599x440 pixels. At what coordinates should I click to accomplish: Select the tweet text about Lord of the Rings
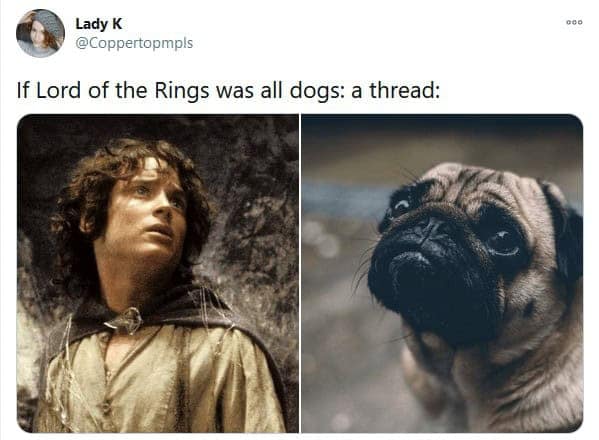coord(228,91)
